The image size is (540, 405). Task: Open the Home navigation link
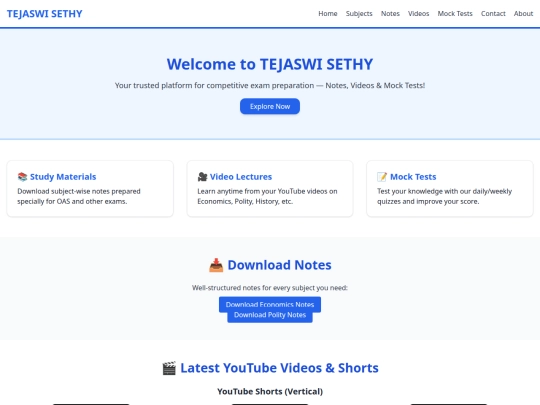[328, 13]
